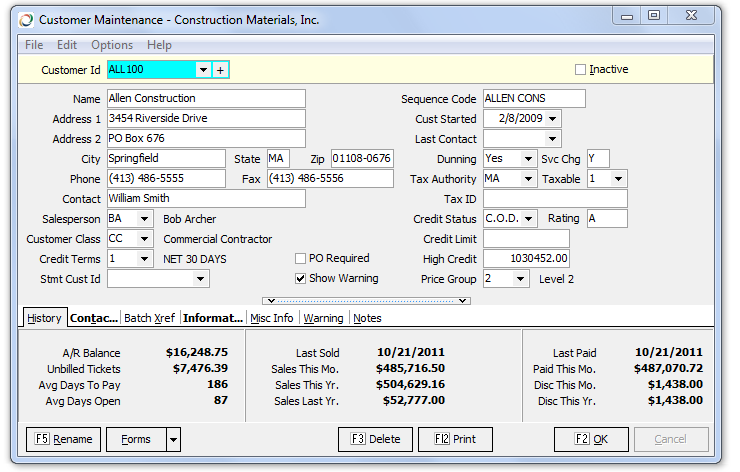This screenshot has width=740, height=472.
Task: Open the Customer Id dropdown
Action: [x=203, y=70]
